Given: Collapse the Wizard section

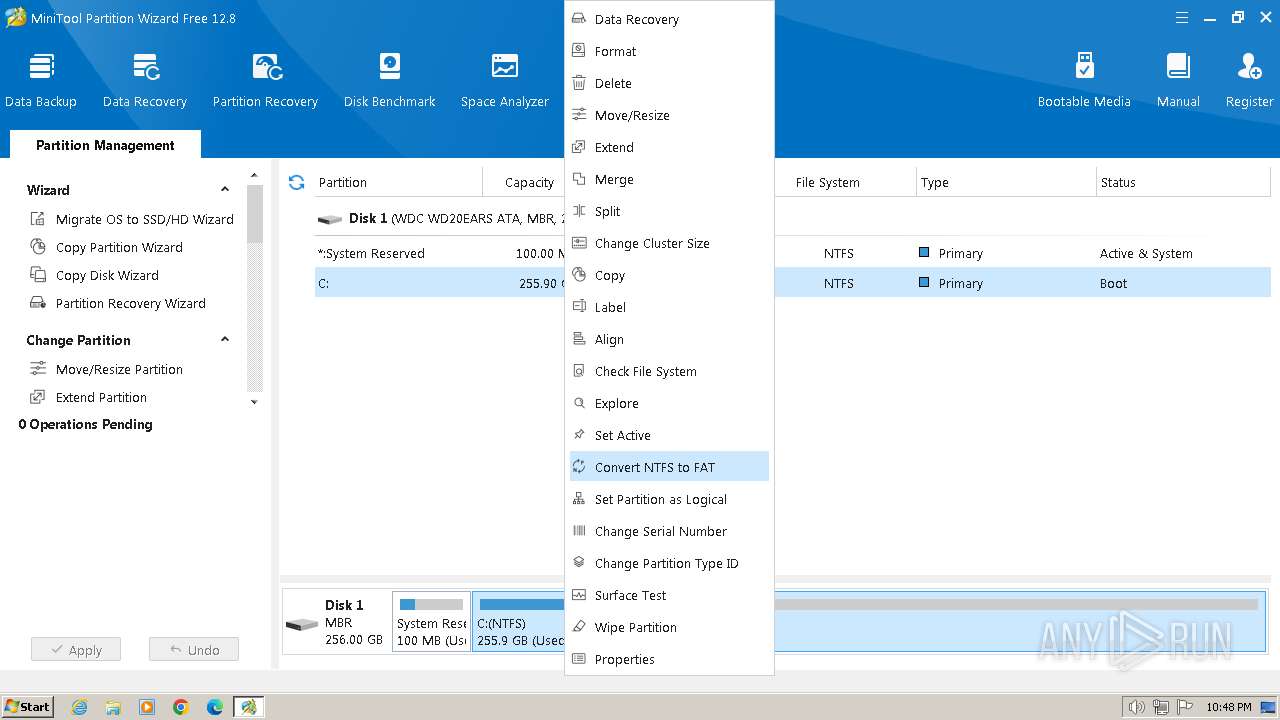Looking at the screenshot, I should point(225,190).
